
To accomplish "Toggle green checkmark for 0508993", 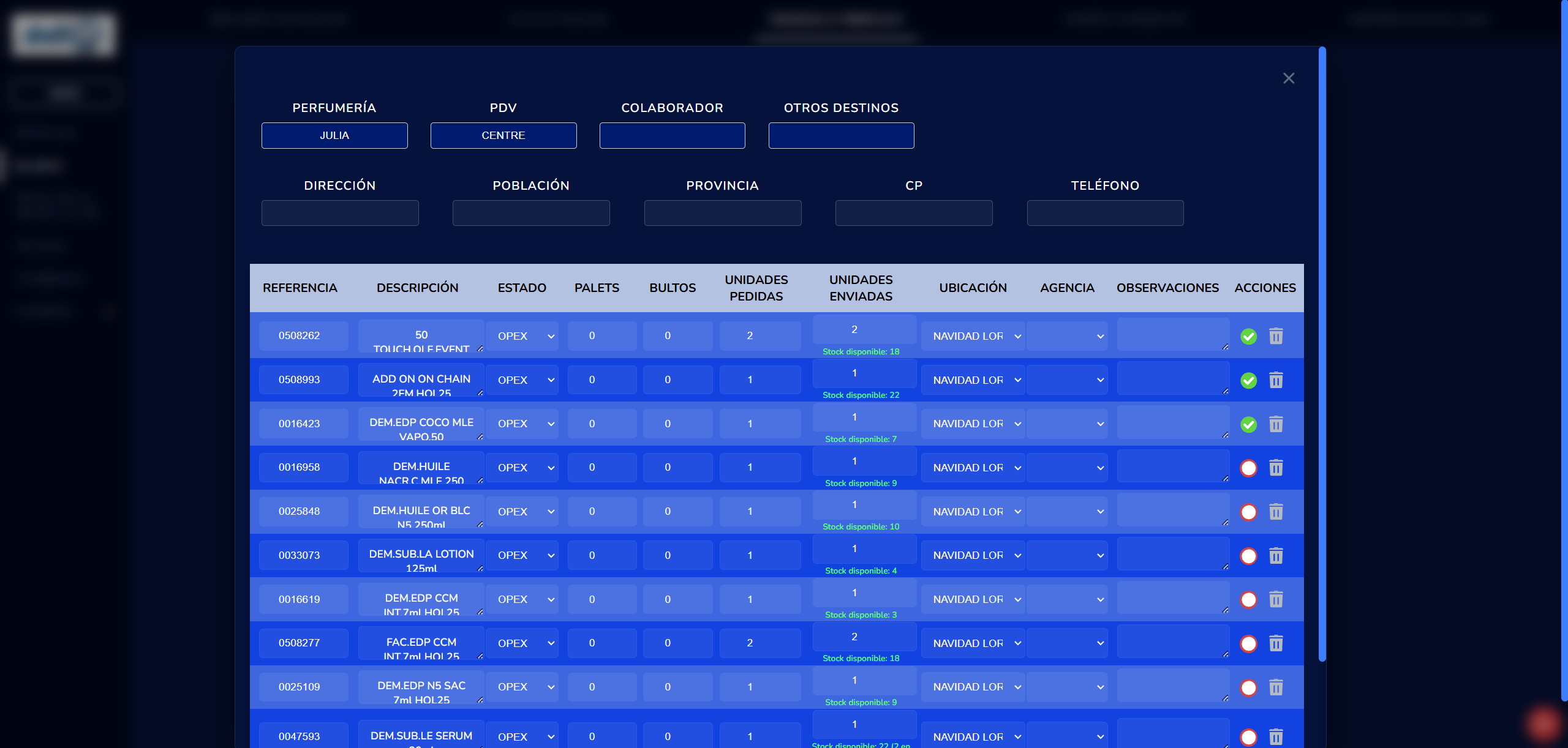I will point(1248,380).
